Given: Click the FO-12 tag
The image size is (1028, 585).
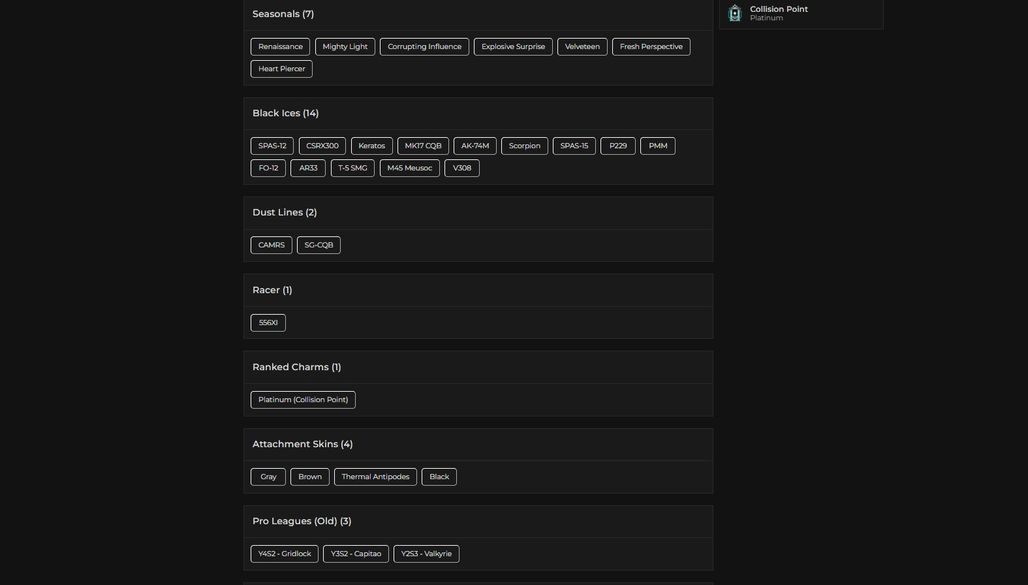Looking at the screenshot, I should coord(268,168).
